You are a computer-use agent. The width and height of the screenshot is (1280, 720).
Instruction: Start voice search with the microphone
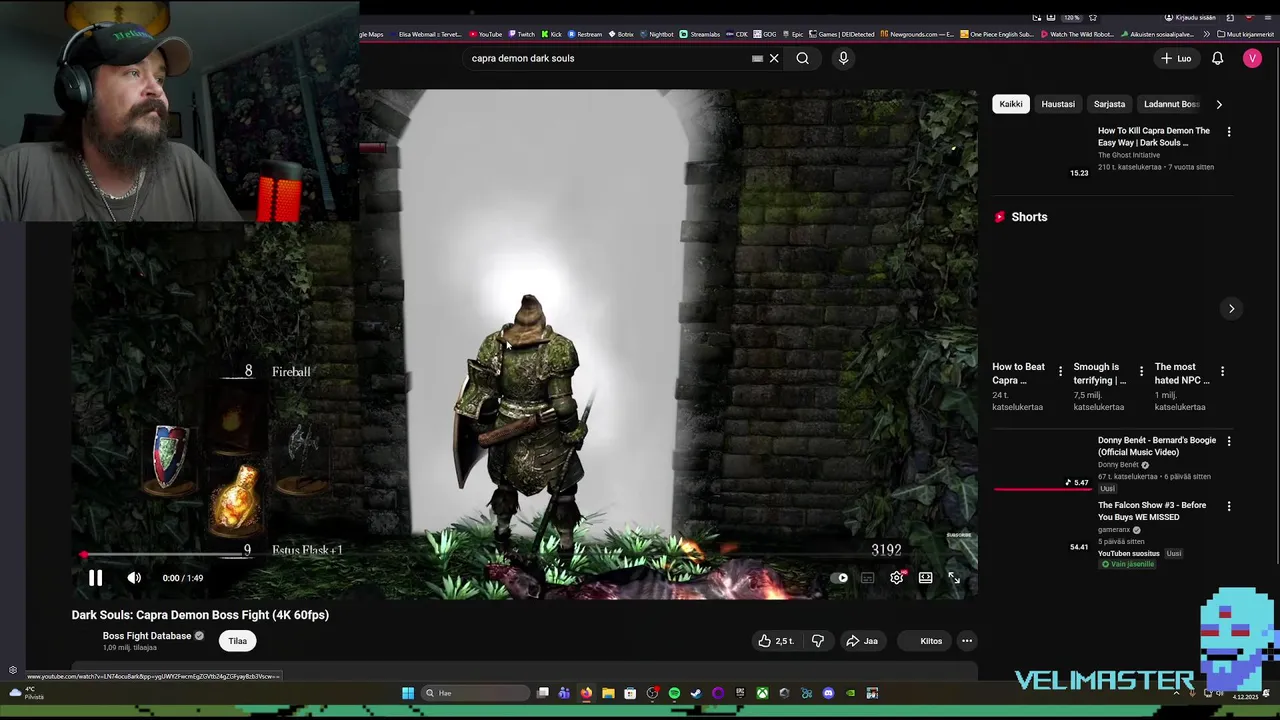[x=843, y=58]
